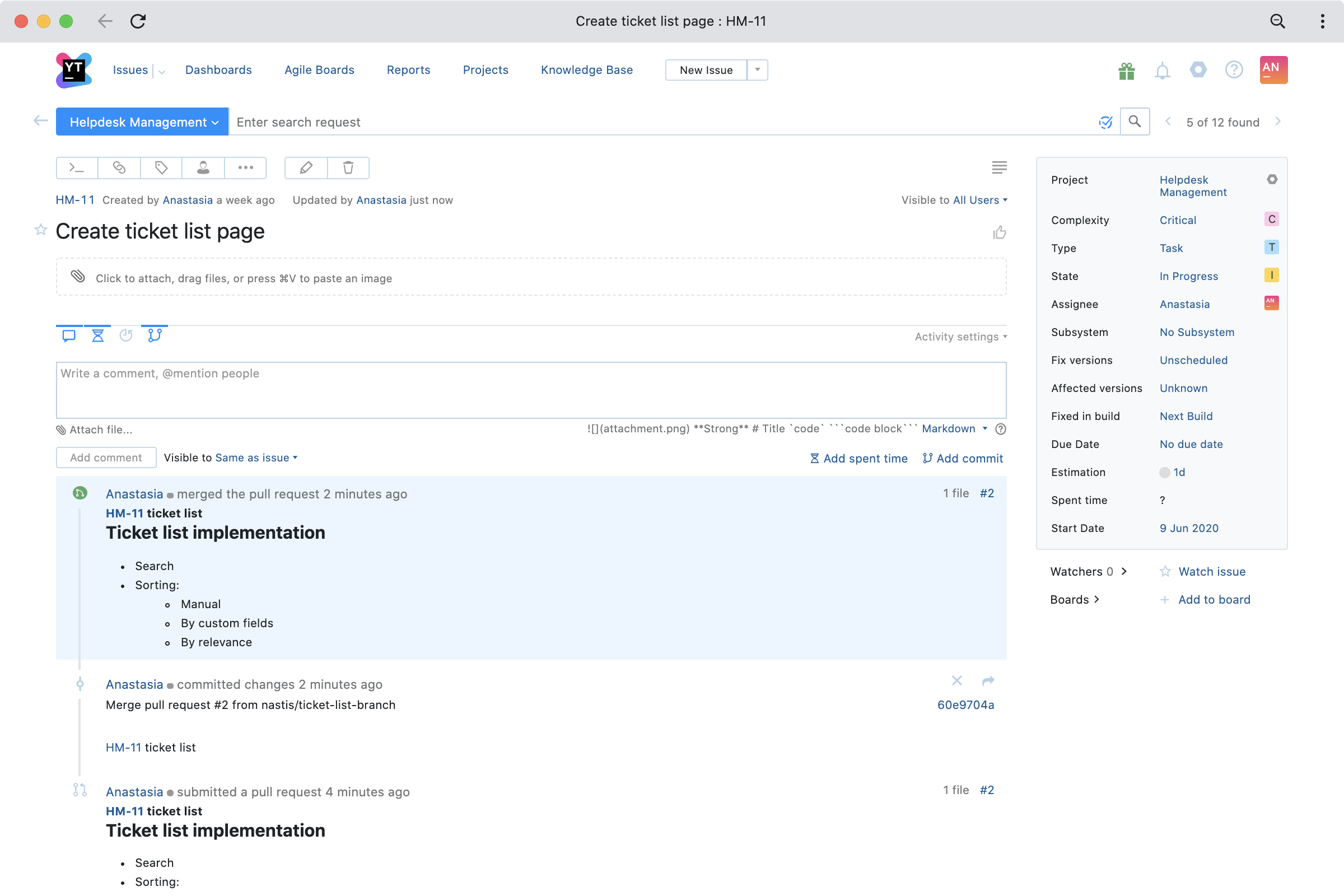Image resolution: width=1344 pixels, height=896 pixels.
Task: Toggle the text view mode lines icon
Action: point(1000,167)
